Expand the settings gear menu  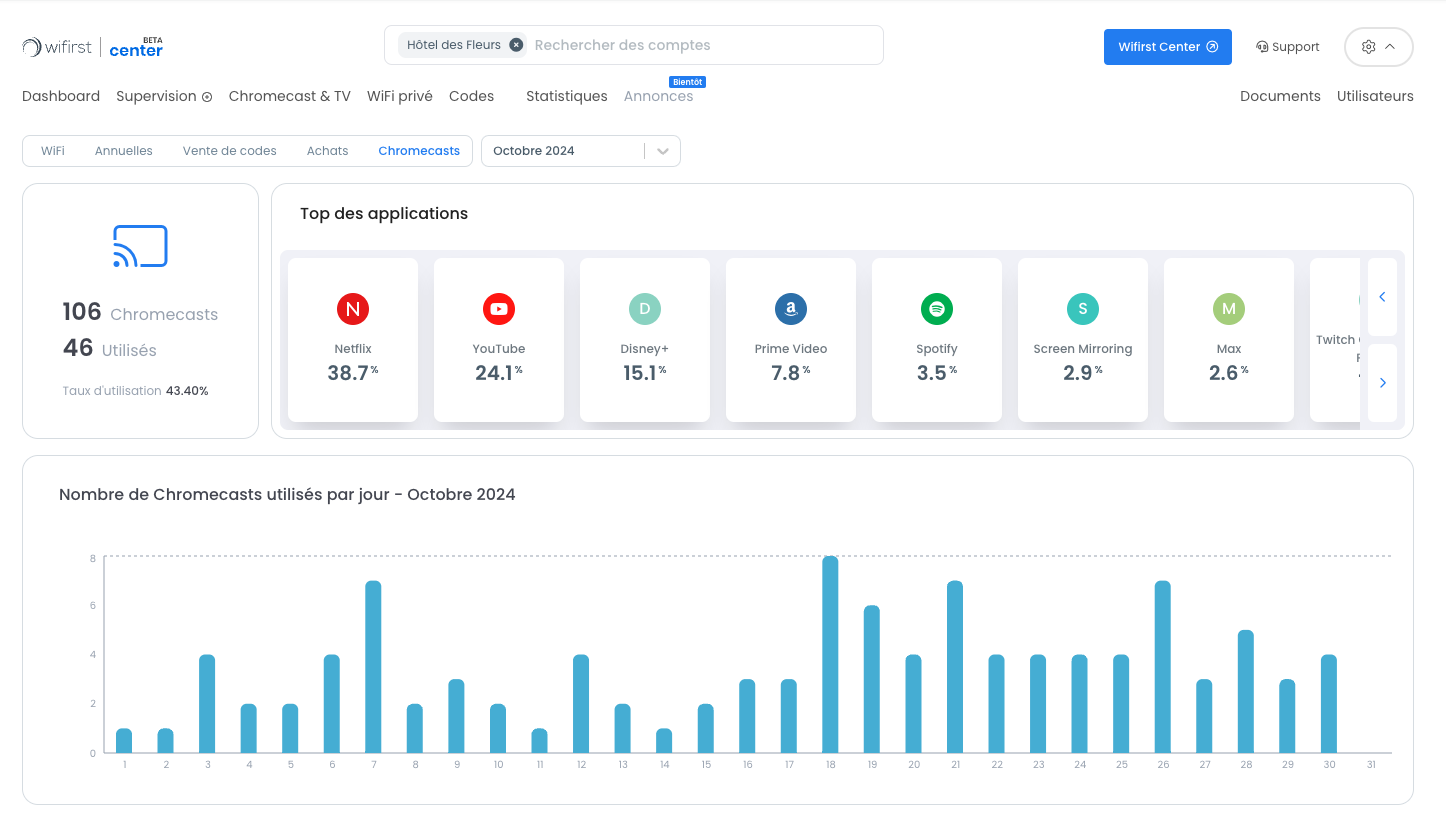click(x=1378, y=47)
